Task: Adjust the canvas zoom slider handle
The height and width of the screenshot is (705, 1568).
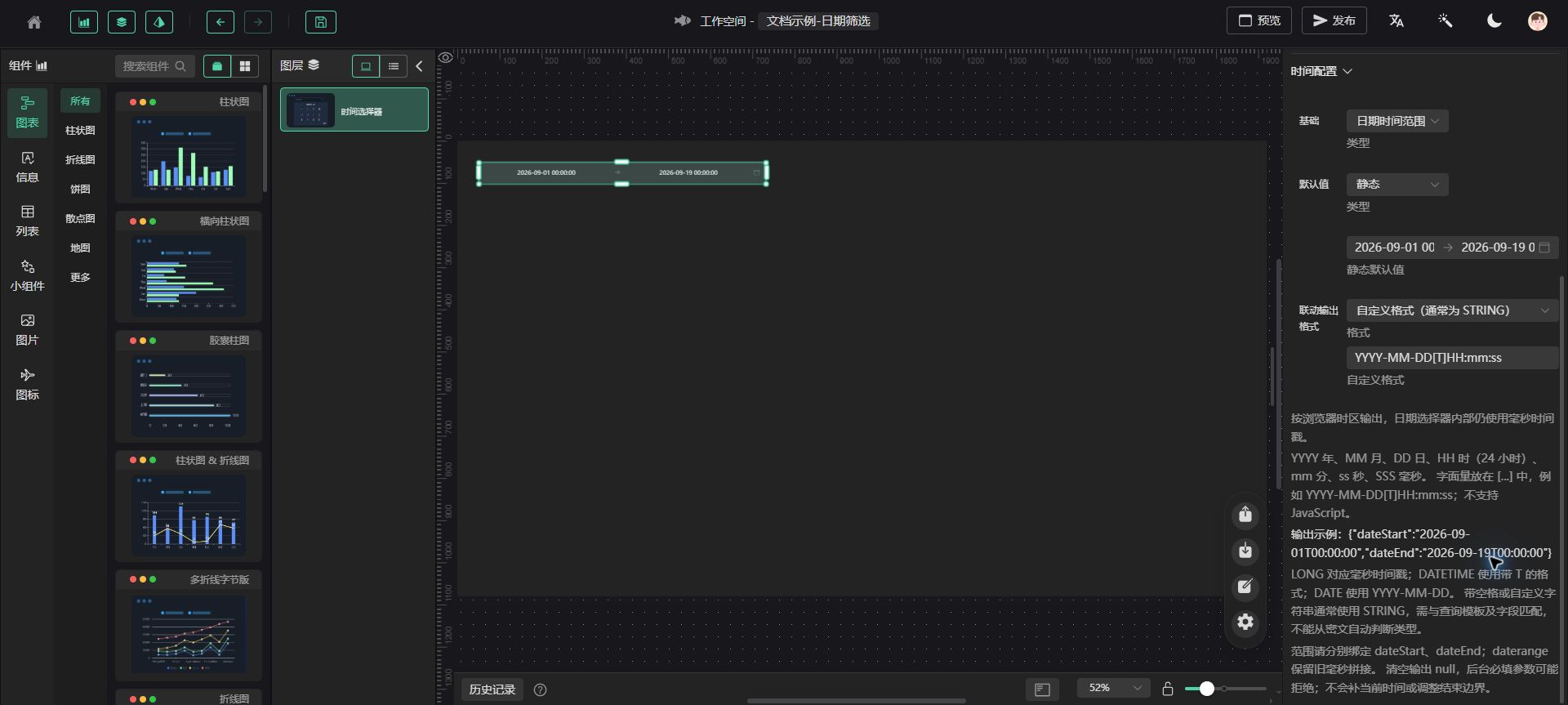Action: pyautogui.click(x=1206, y=689)
